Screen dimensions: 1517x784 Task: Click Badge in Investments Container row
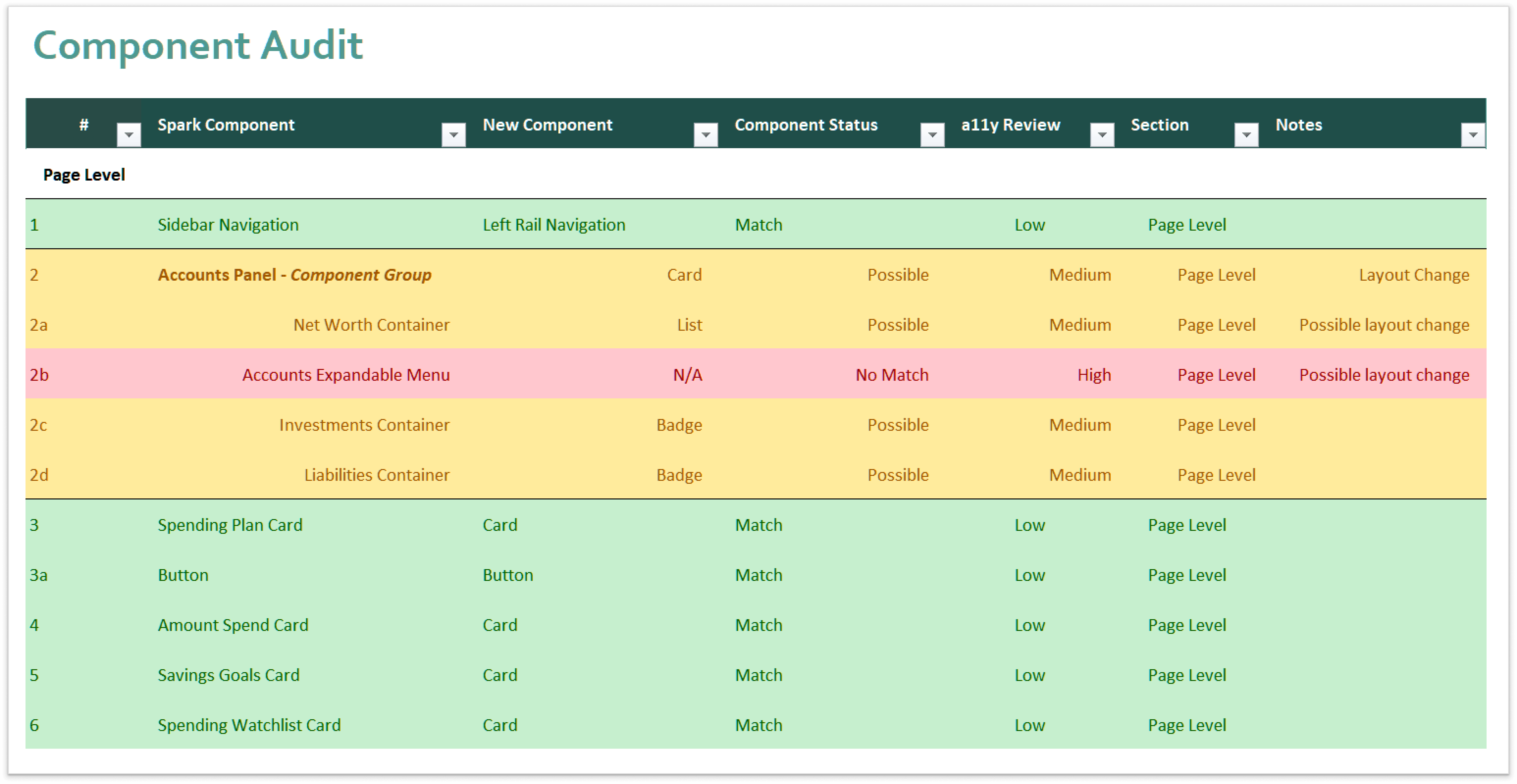pos(680,425)
